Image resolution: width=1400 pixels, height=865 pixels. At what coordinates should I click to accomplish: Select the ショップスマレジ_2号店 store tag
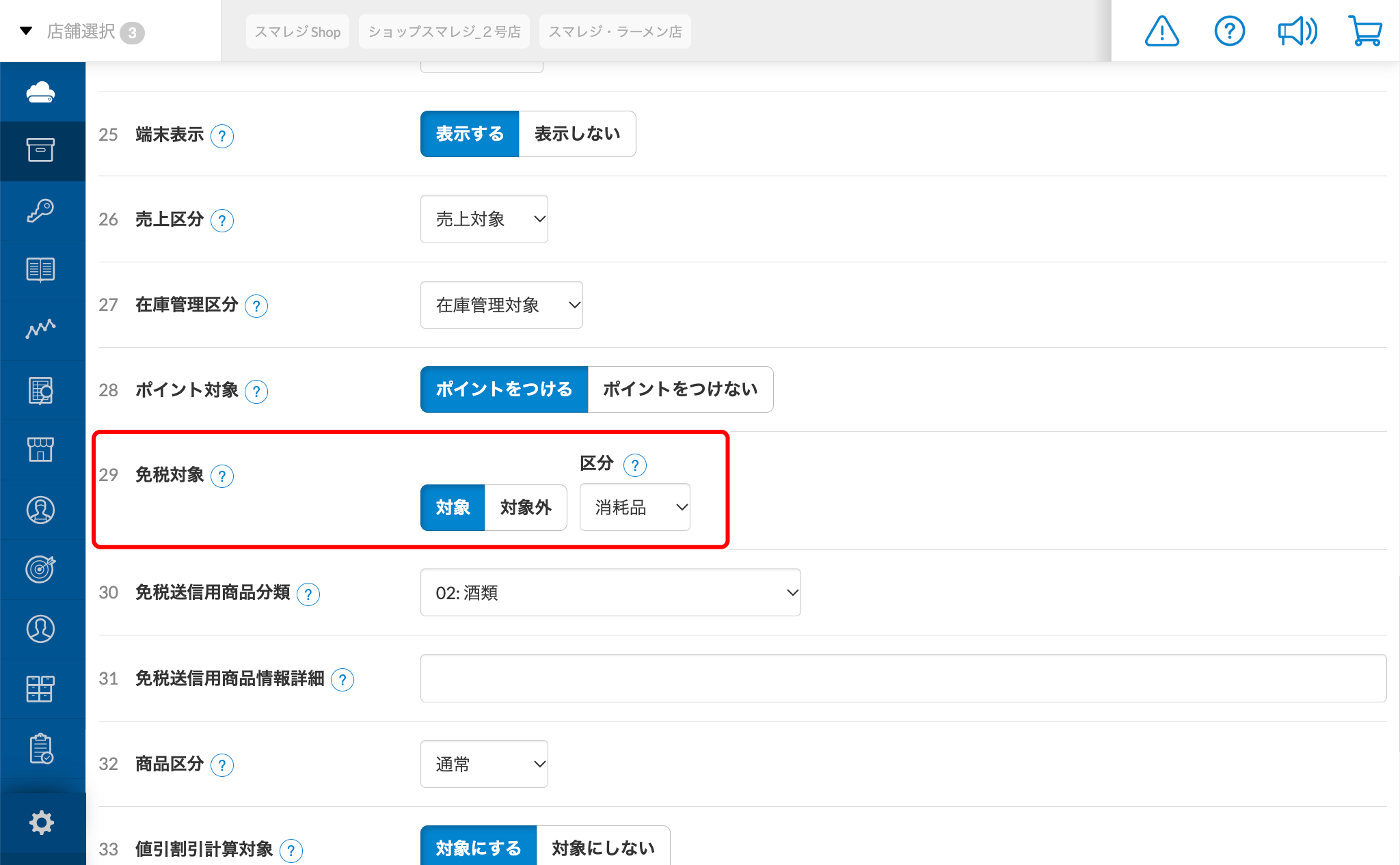(x=444, y=31)
